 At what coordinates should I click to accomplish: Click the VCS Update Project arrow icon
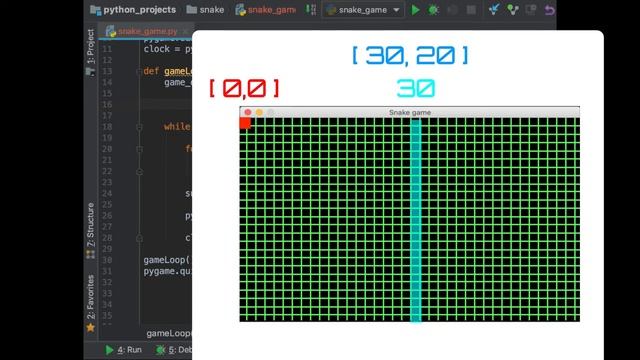pos(494,9)
